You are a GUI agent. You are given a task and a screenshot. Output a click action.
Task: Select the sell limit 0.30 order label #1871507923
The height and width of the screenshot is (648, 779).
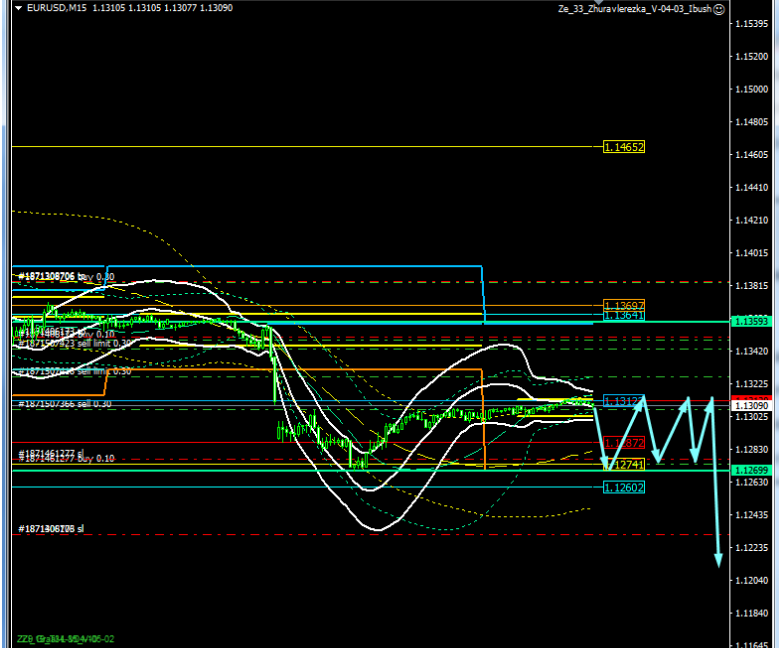point(75,343)
